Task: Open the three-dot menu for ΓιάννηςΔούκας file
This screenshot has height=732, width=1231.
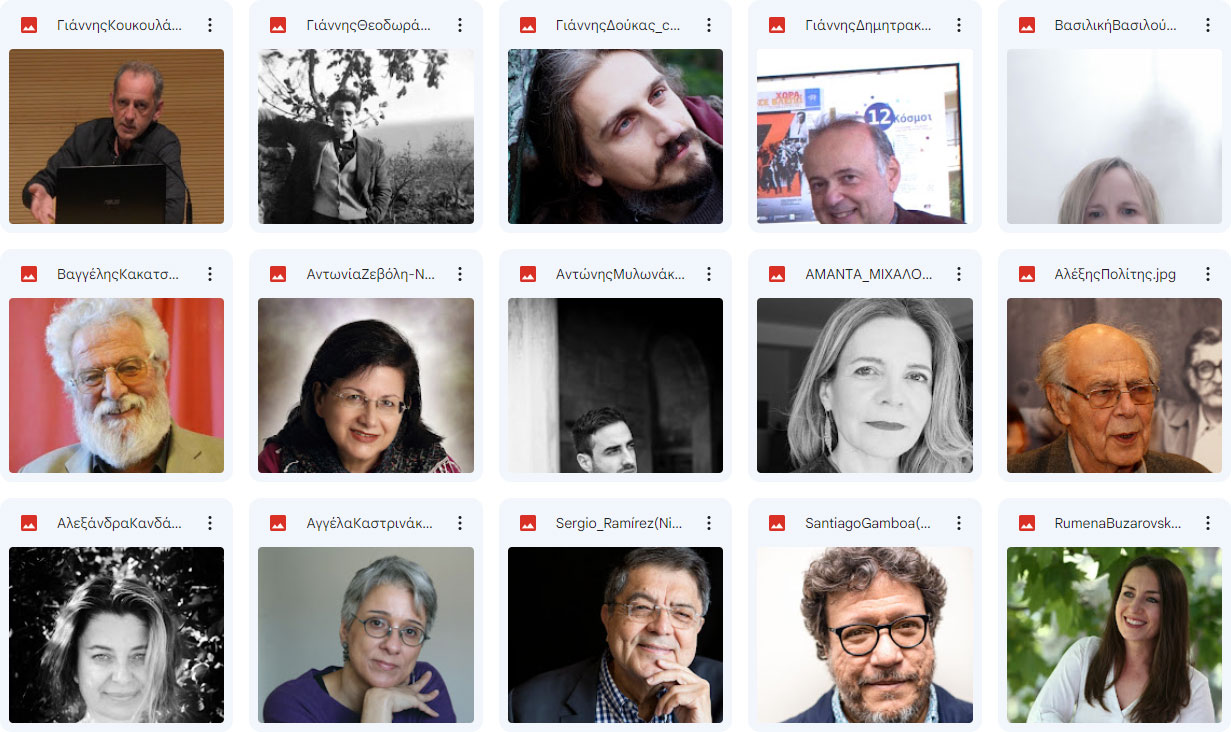Action: (709, 25)
